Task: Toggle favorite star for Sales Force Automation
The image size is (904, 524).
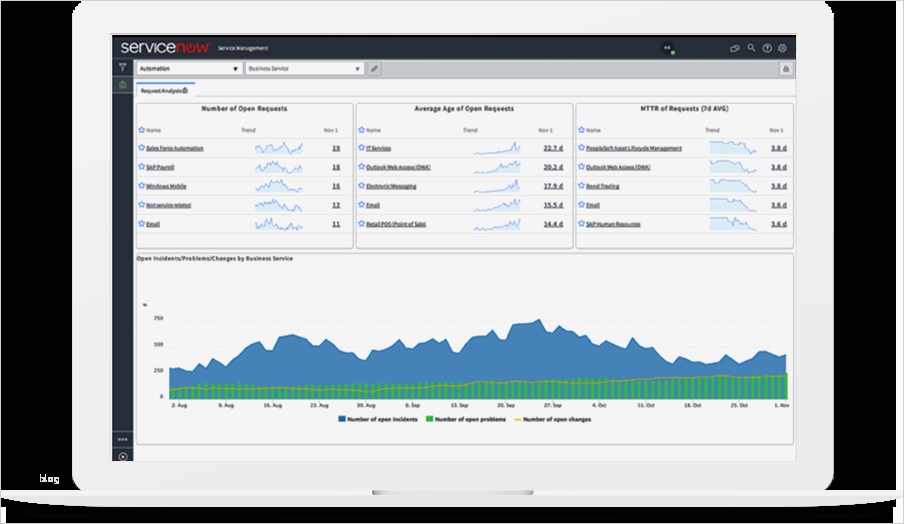Action: coord(141,148)
